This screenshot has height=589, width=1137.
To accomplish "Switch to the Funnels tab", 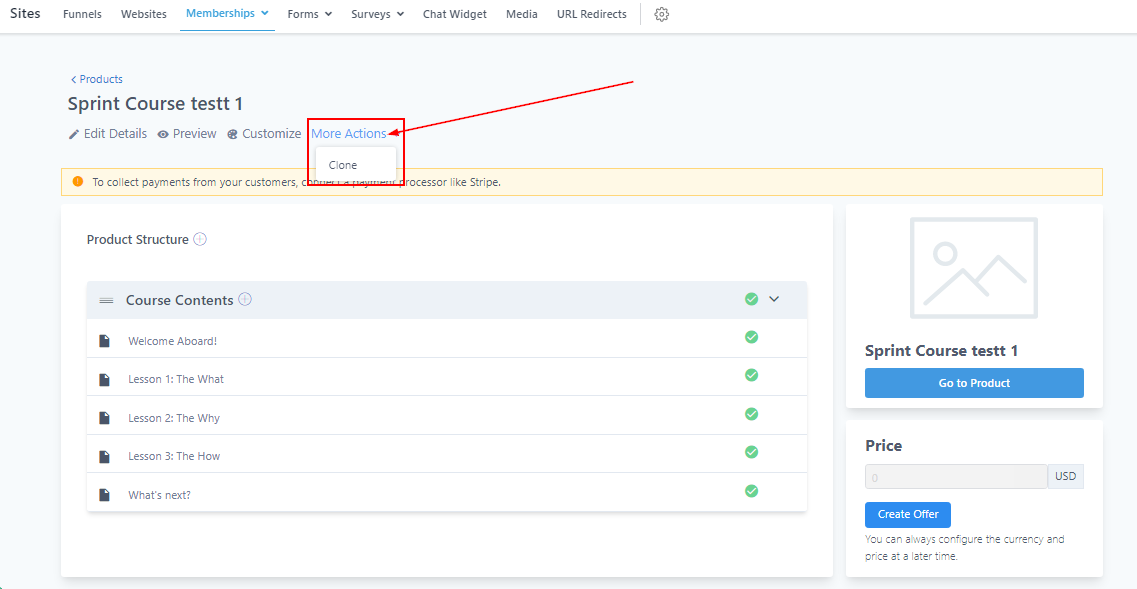I will 82,14.
